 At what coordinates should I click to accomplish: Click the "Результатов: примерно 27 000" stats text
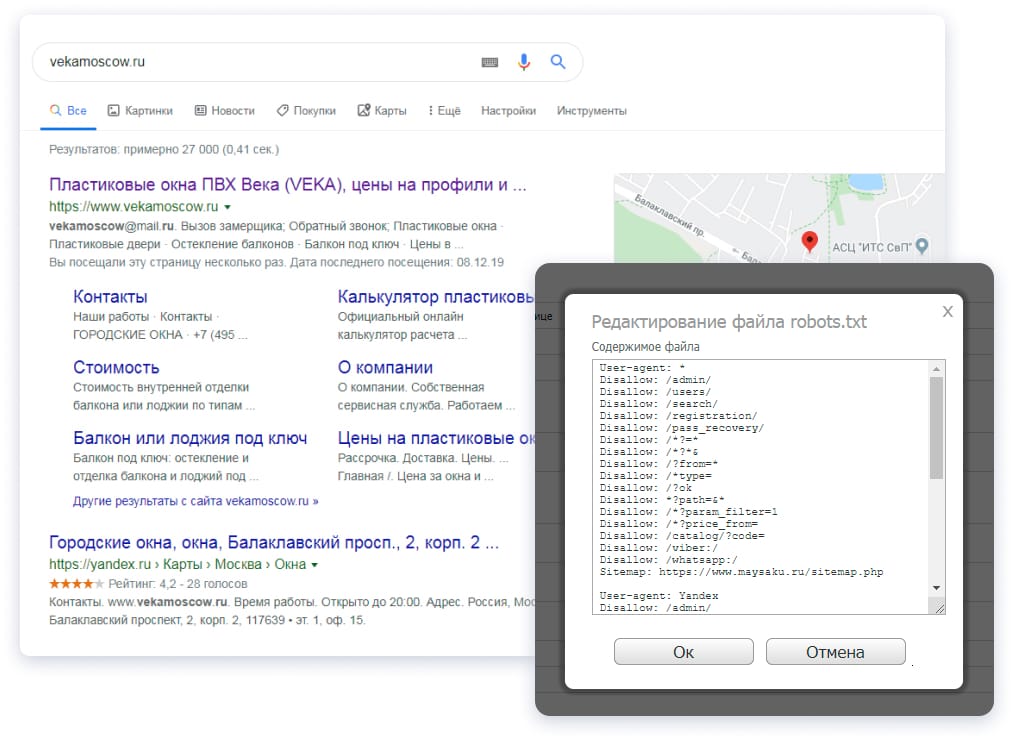tap(164, 149)
